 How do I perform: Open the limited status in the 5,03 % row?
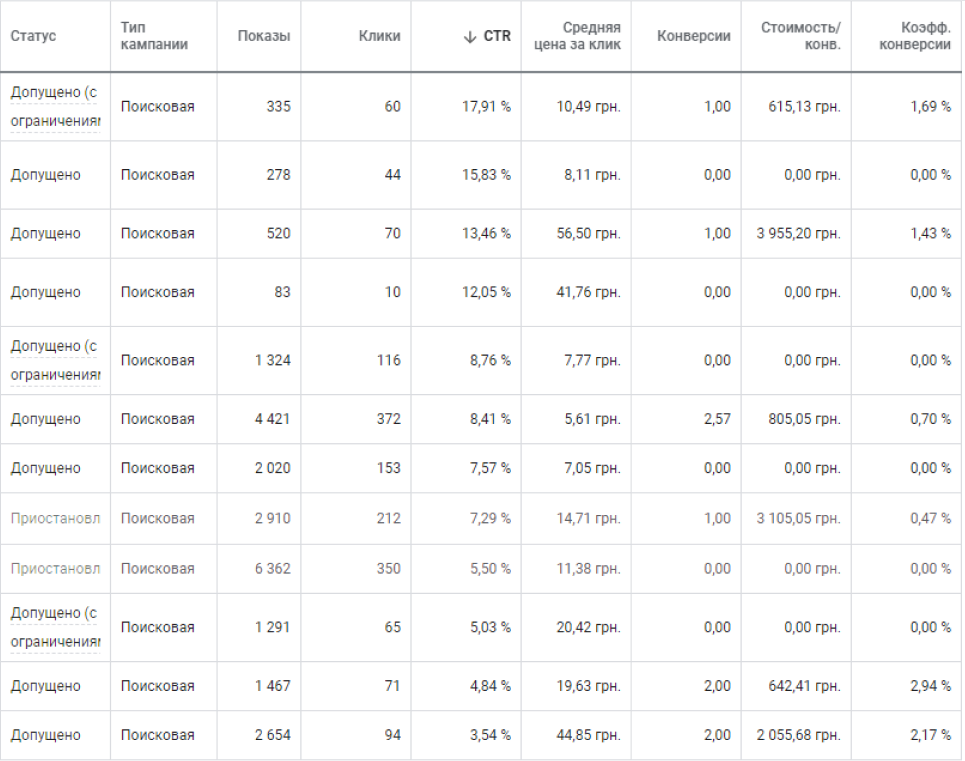point(55,628)
